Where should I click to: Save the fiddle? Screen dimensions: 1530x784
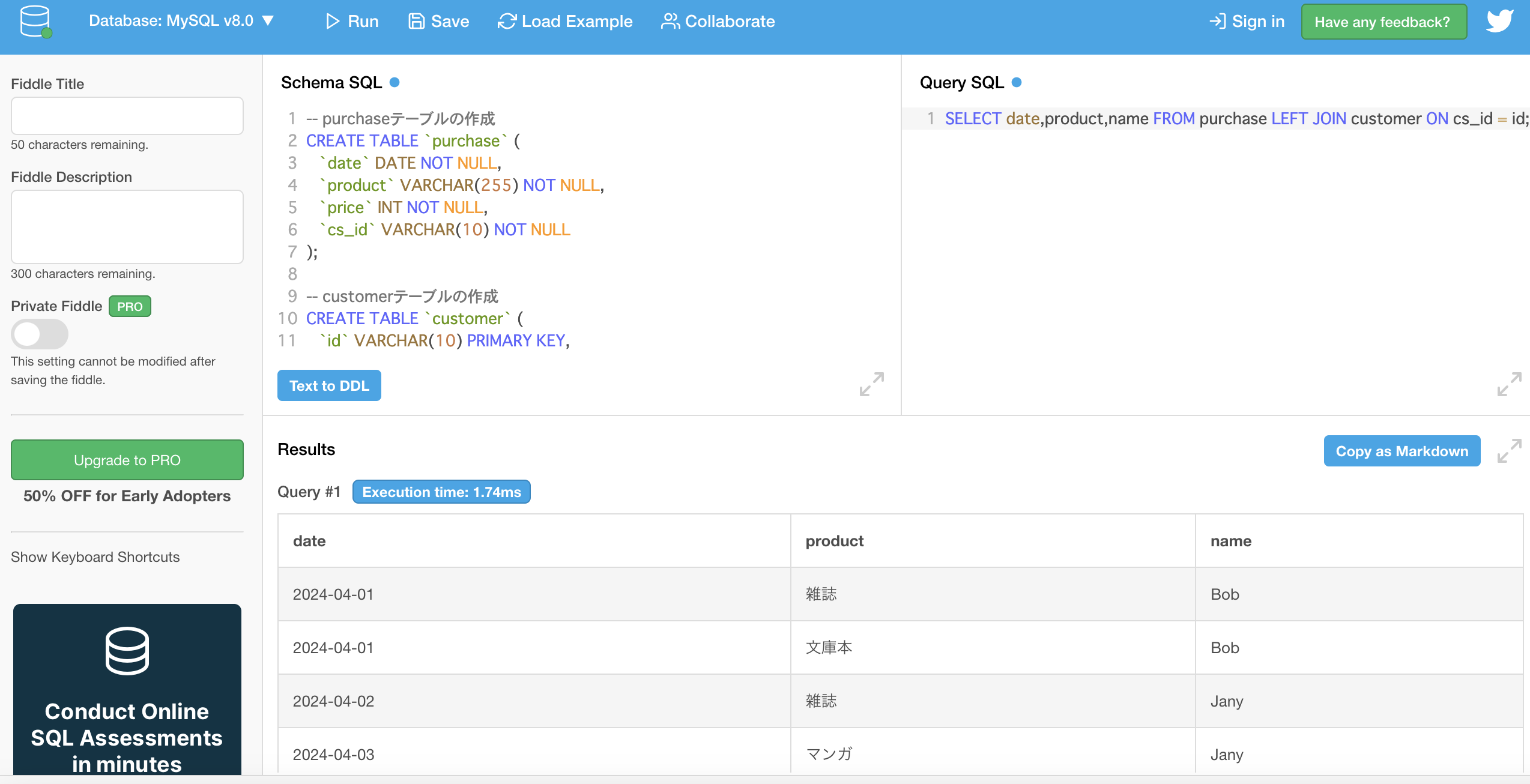coord(438,22)
